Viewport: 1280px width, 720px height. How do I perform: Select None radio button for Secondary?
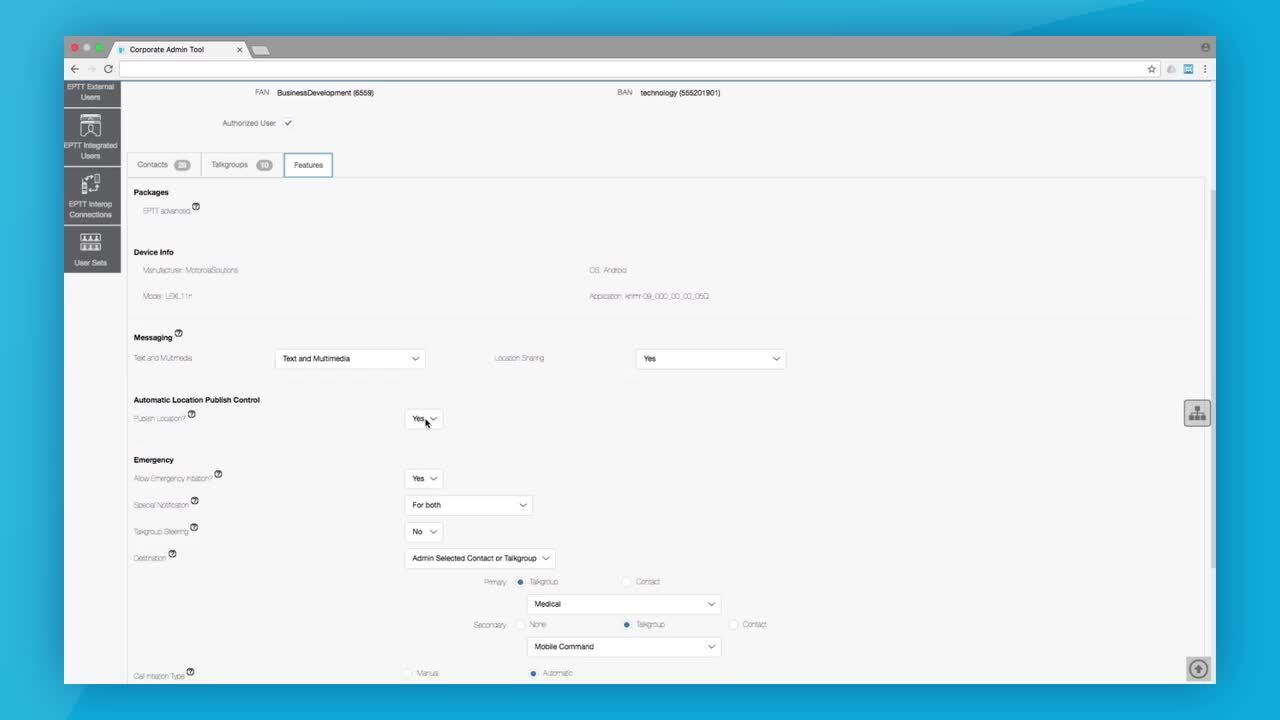(x=521, y=625)
